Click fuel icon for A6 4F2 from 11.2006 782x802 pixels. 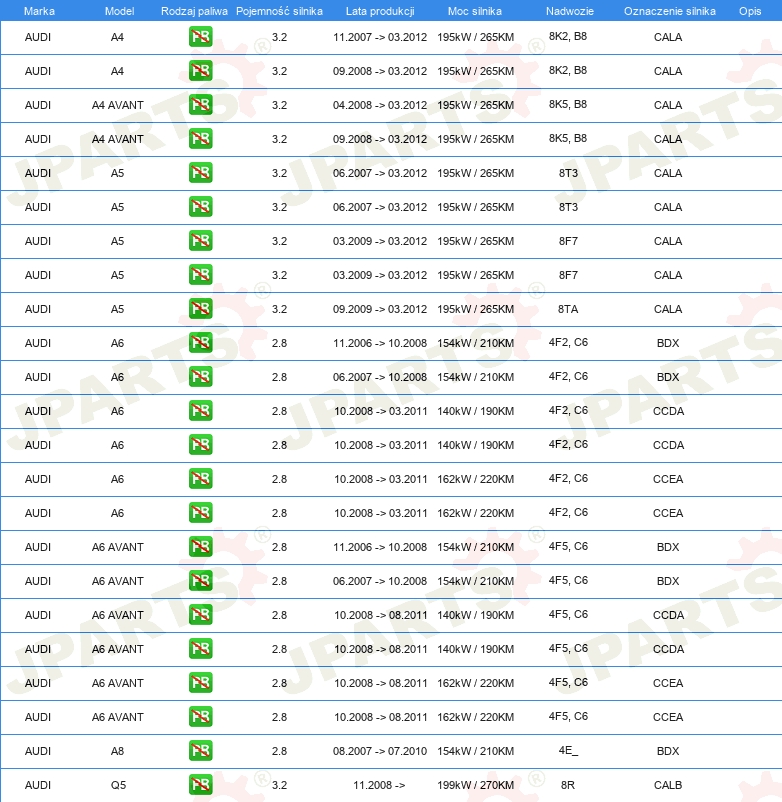coord(200,343)
